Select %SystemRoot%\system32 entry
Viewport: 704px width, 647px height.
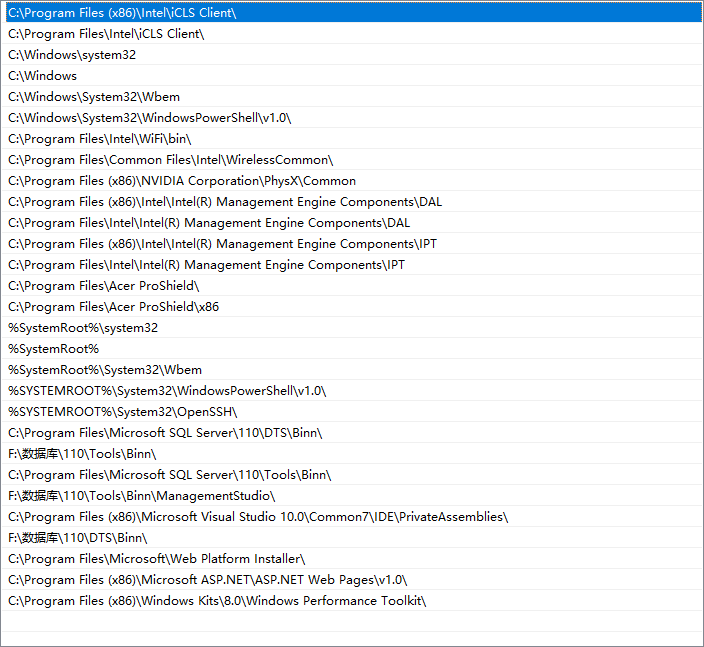[x=352, y=328]
